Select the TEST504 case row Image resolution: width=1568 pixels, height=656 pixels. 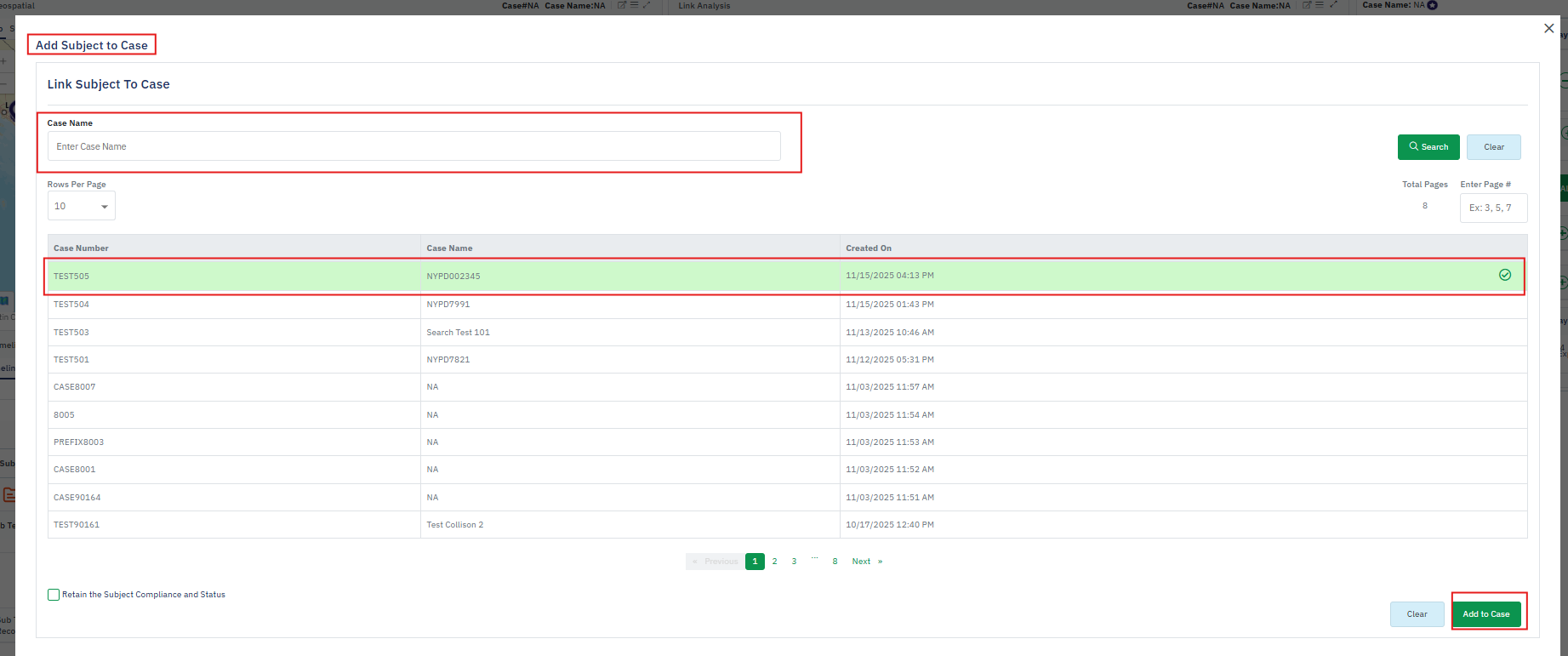[x=71, y=305]
